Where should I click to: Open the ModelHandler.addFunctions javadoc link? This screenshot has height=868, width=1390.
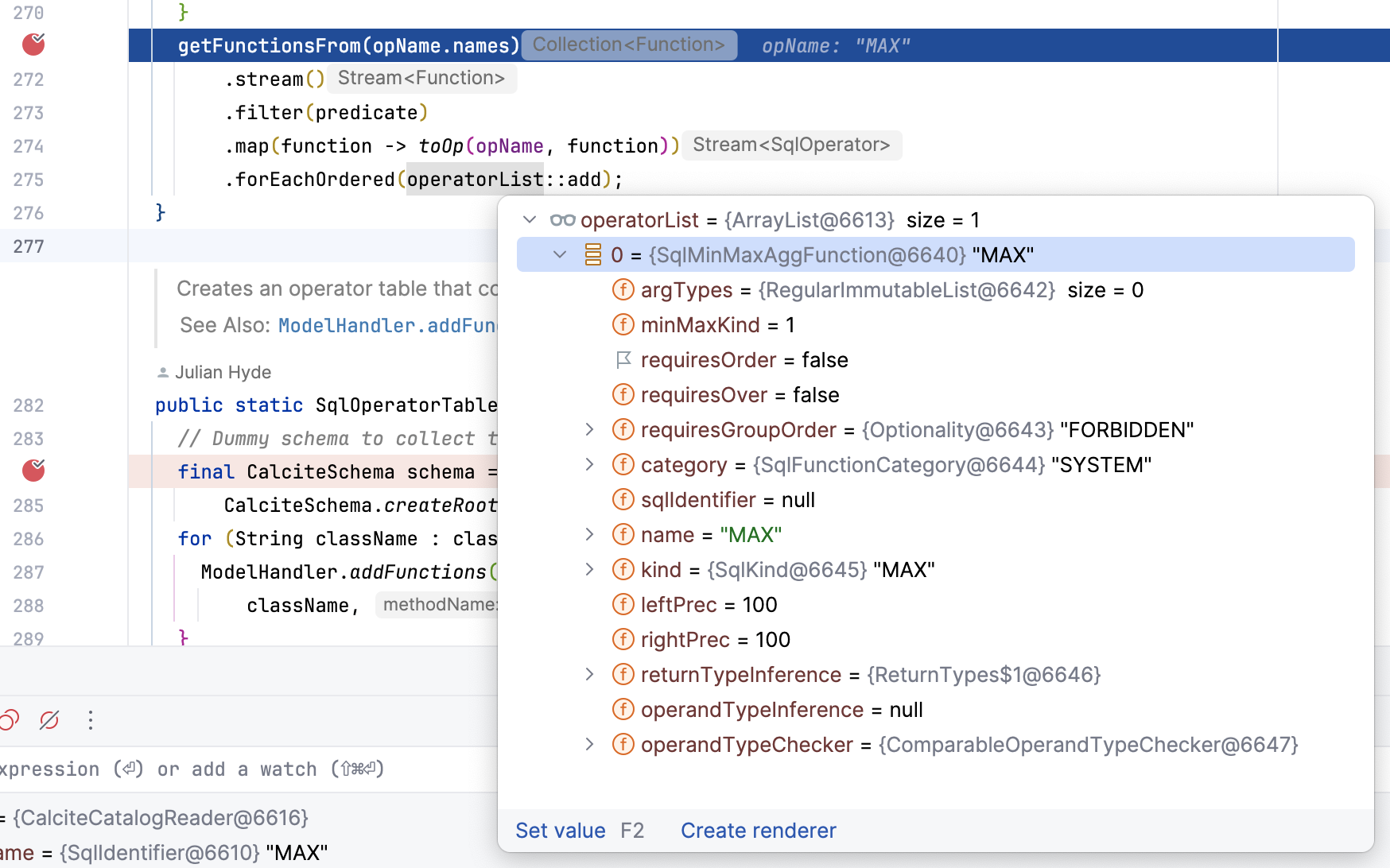[390, 325]
